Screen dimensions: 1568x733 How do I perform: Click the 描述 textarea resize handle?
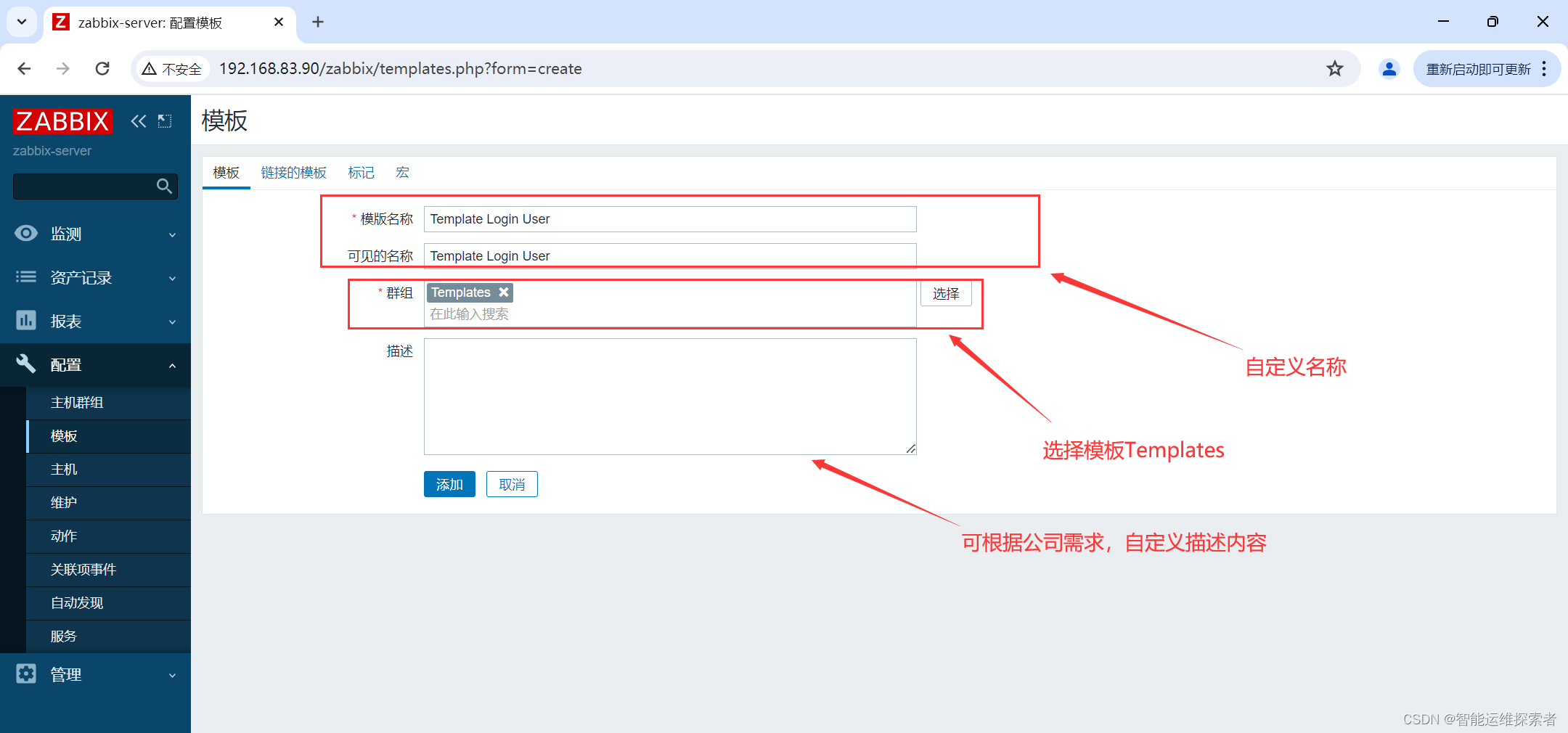910,449
